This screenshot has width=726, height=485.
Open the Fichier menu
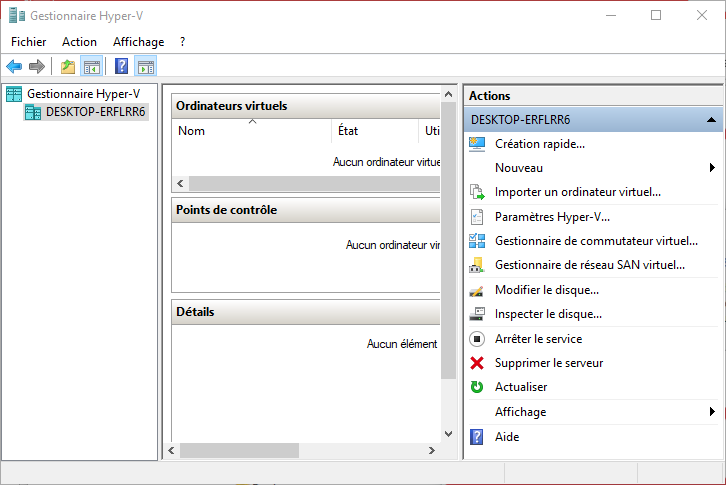point(29,42)
